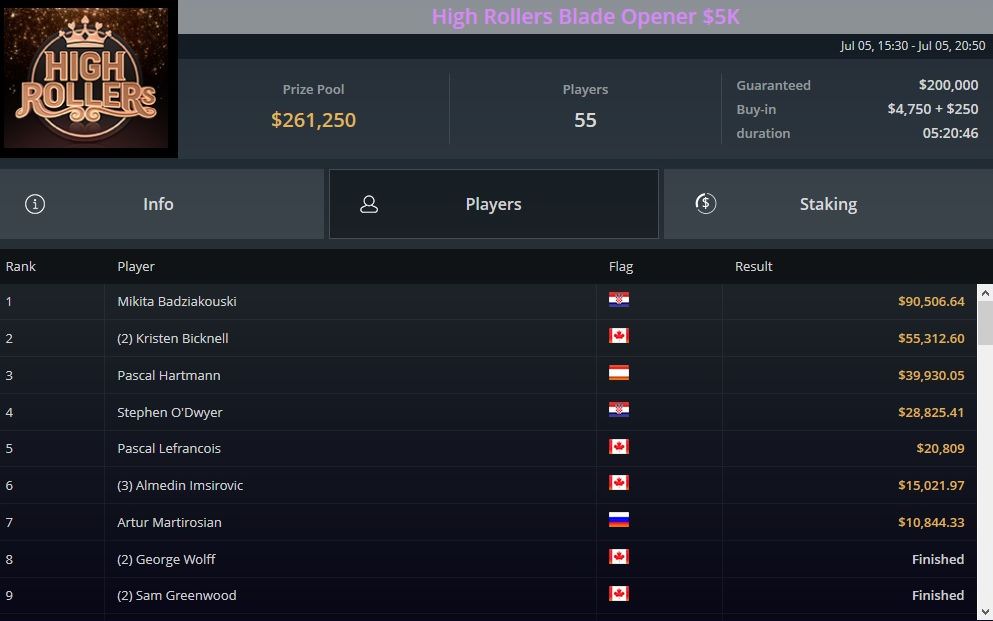Click the Staking dollar icon
Viewport: 993px width, 621px height.
(705, 203)
